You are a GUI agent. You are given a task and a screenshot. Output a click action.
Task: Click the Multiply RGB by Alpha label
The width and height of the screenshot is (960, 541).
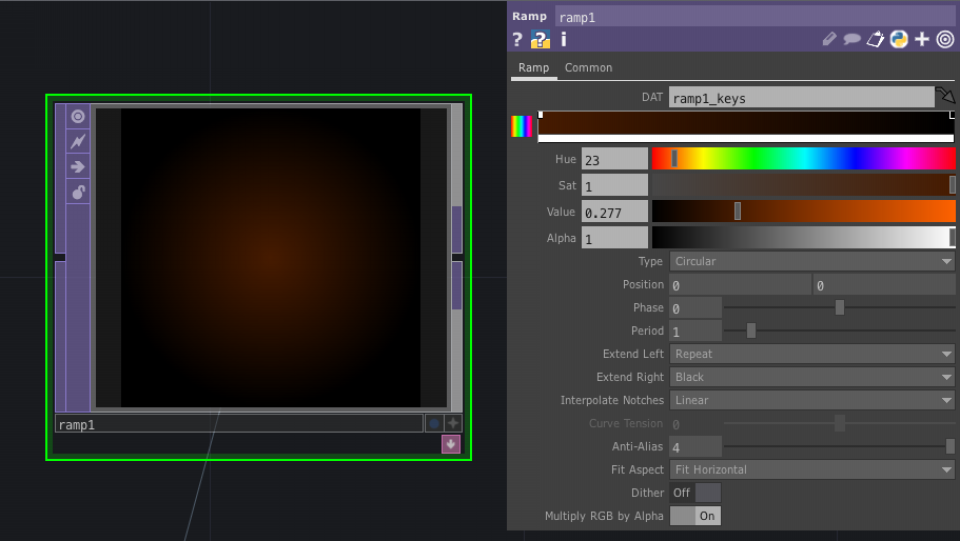coord(604,516)
